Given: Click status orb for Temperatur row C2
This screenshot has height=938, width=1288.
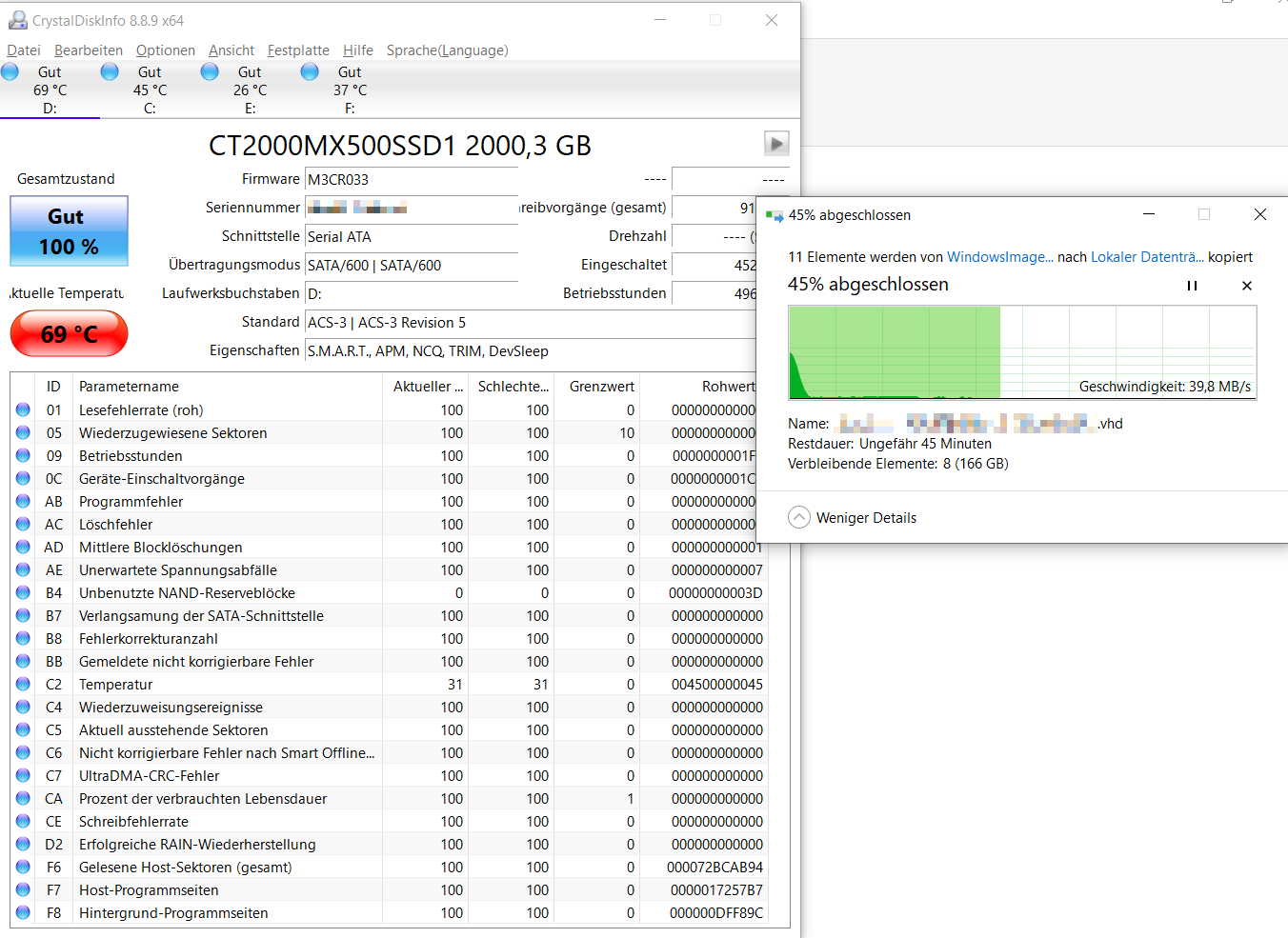Looking at the screenshot, I should [x=23, y=684].
